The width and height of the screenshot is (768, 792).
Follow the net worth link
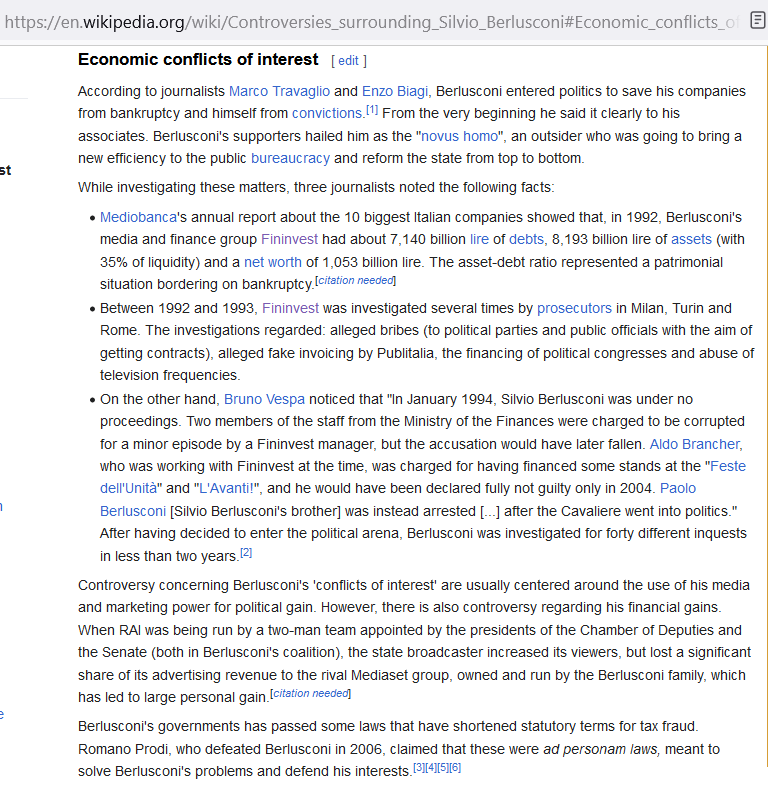(x=273, y=263)
